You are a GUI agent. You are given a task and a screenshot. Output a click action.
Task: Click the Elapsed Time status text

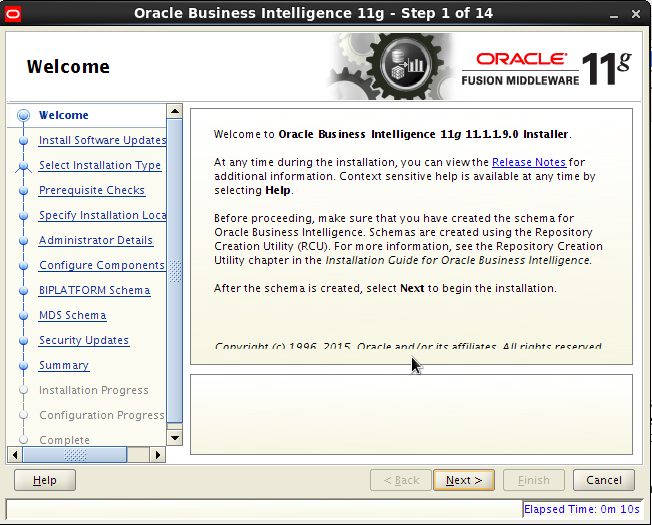click(x=582, y=509)
